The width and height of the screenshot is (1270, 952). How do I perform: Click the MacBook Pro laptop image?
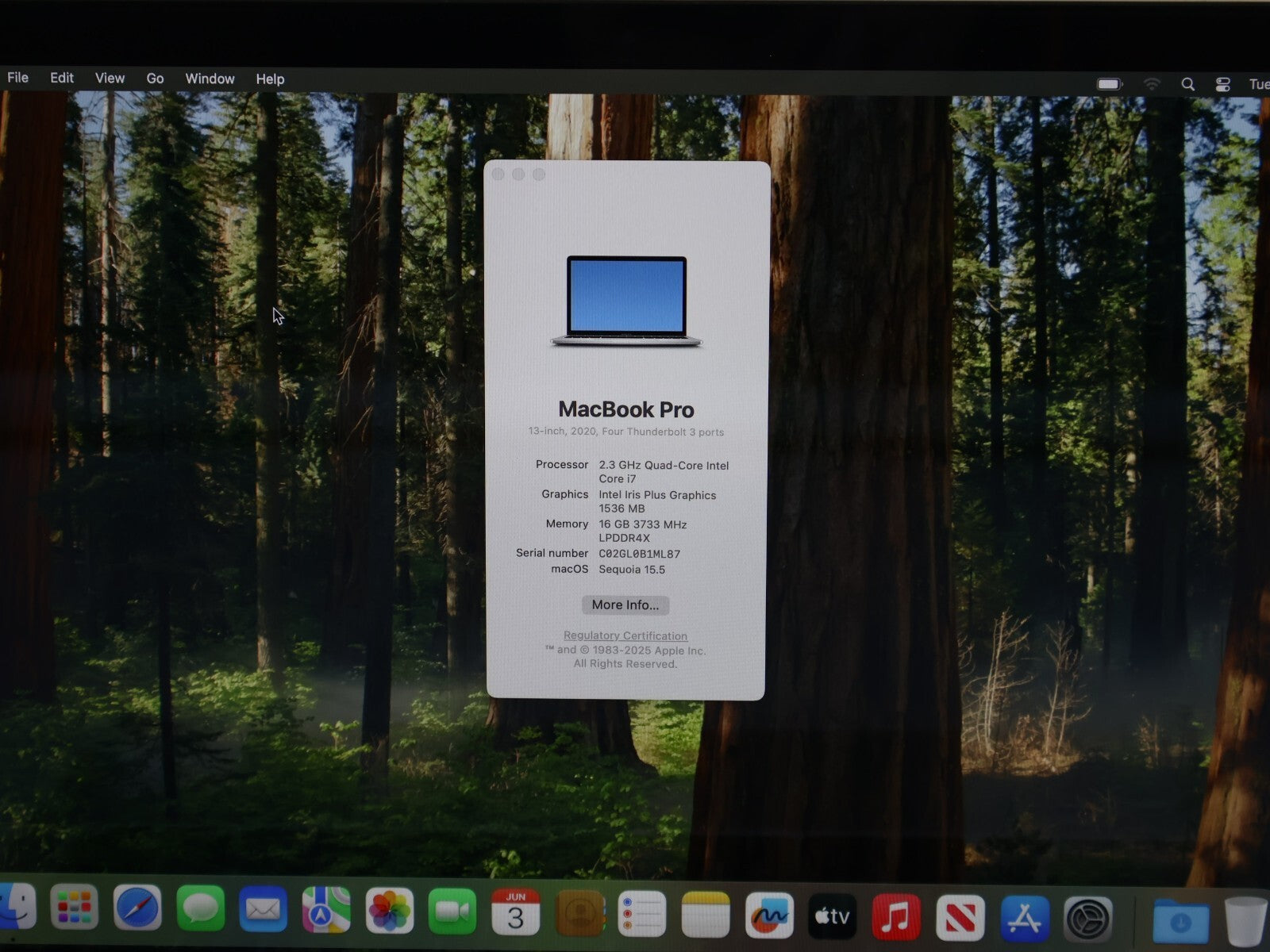tap(626, 301)
